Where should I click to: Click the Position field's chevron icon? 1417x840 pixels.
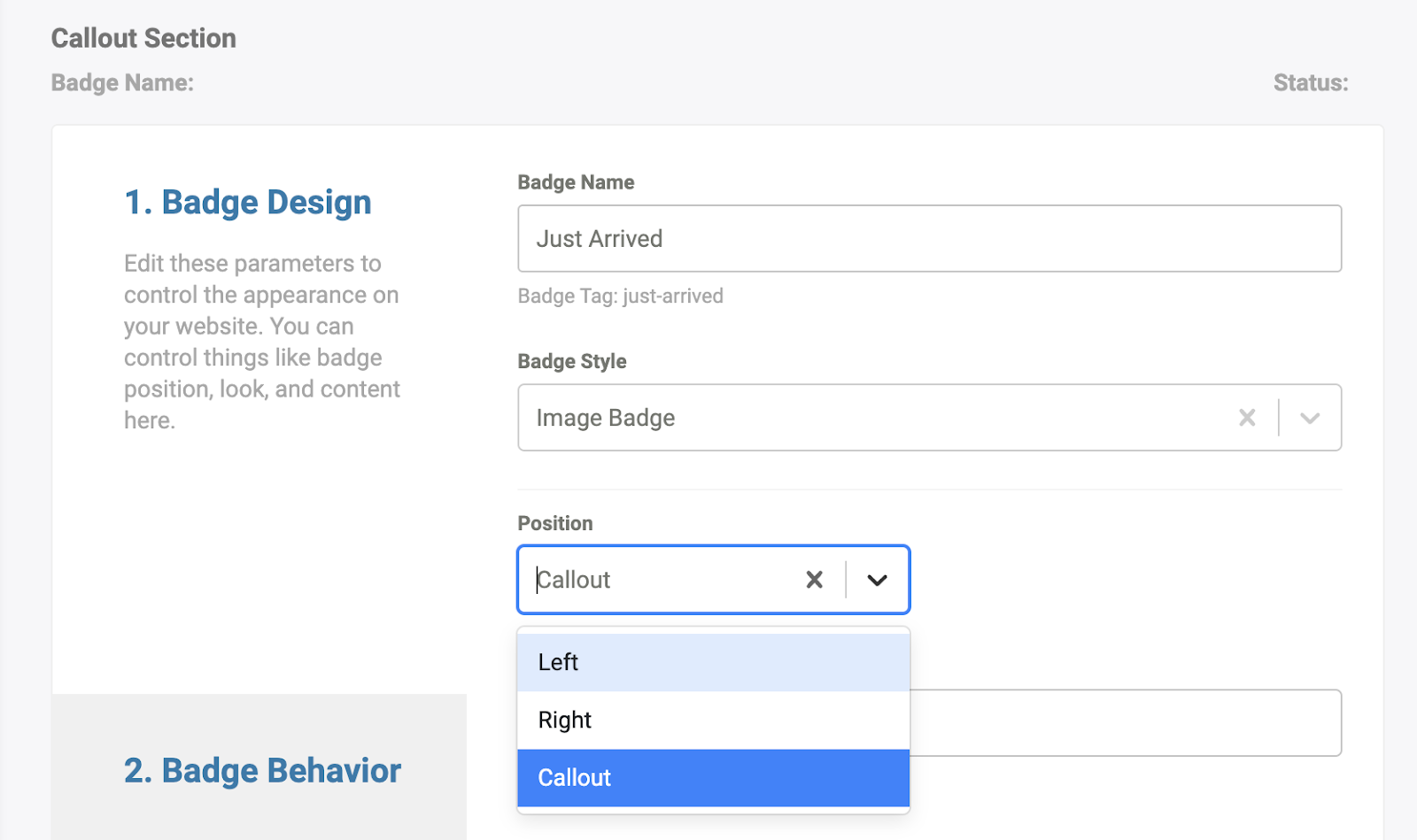click(878, 580)
